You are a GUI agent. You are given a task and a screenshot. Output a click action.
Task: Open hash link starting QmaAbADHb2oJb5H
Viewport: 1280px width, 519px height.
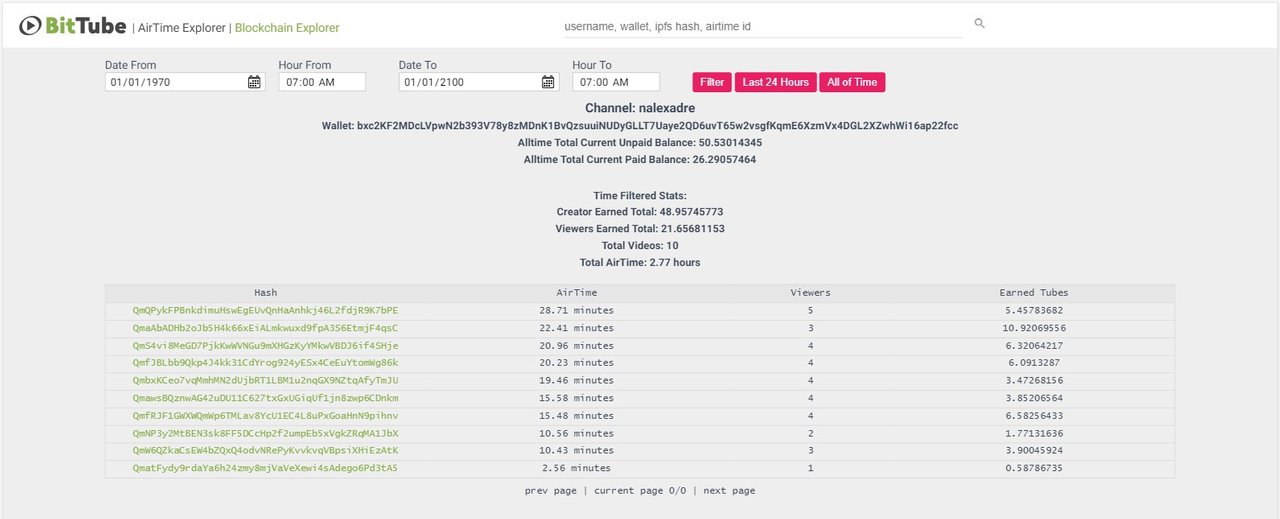point(265,328)
